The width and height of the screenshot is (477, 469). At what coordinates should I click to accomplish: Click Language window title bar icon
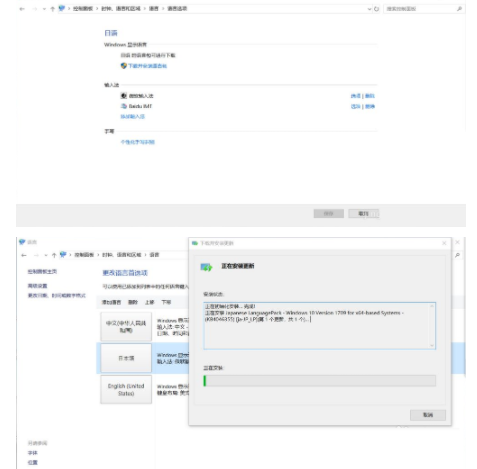22,242
